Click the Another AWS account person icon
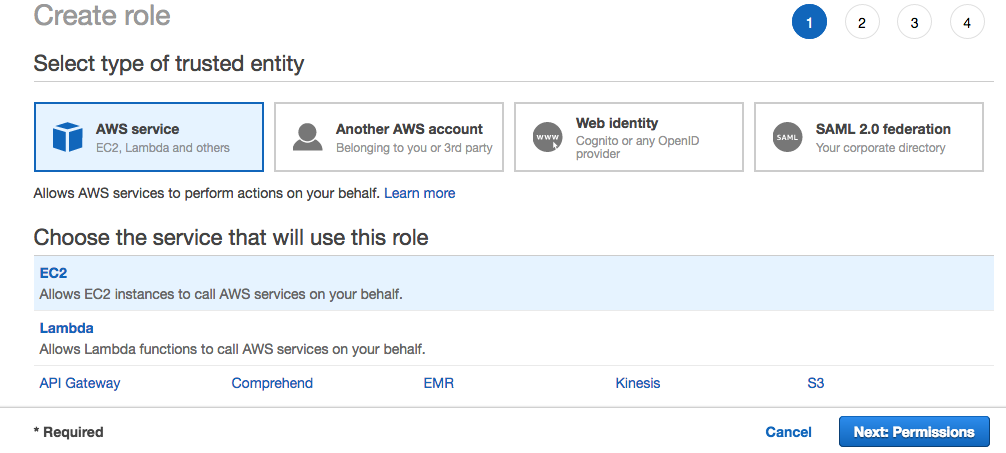The height and width of the screenshot is (453, 1006). point(307,137)
